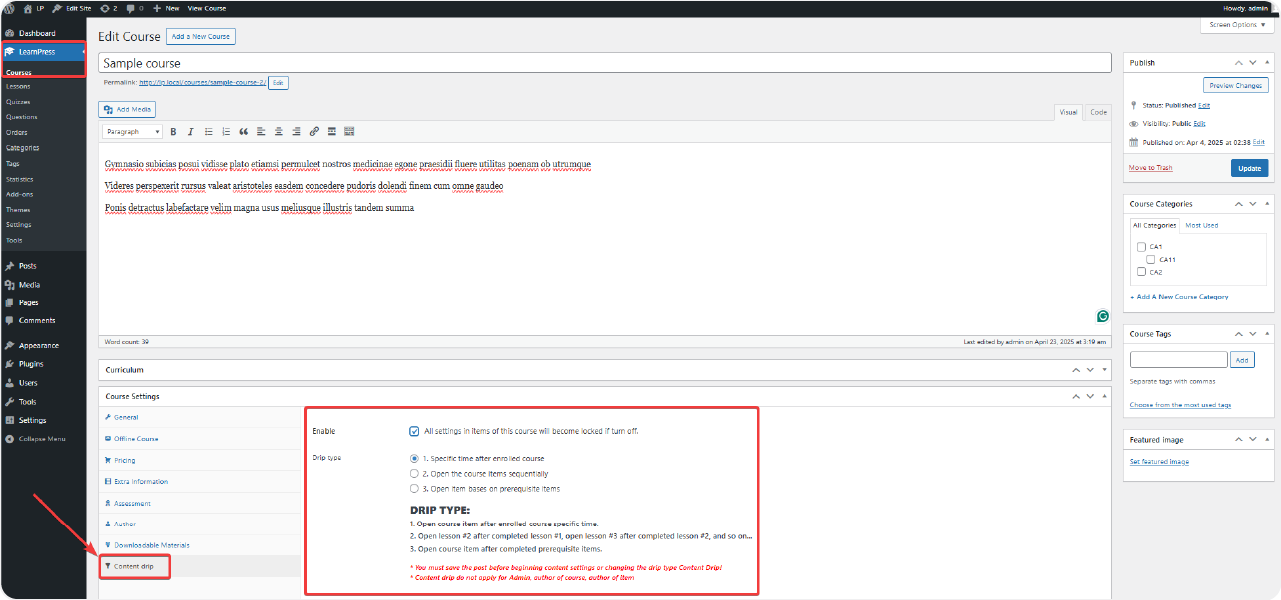1281x600 pixels.
Task: Click the course title input field
Action: click(604, 63)
